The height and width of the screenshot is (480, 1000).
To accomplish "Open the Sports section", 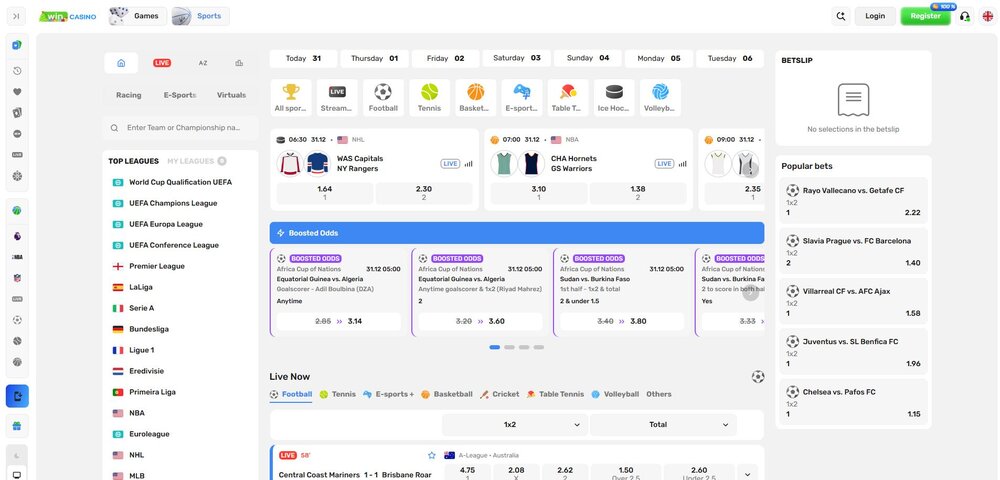I will tap(200, 16).
